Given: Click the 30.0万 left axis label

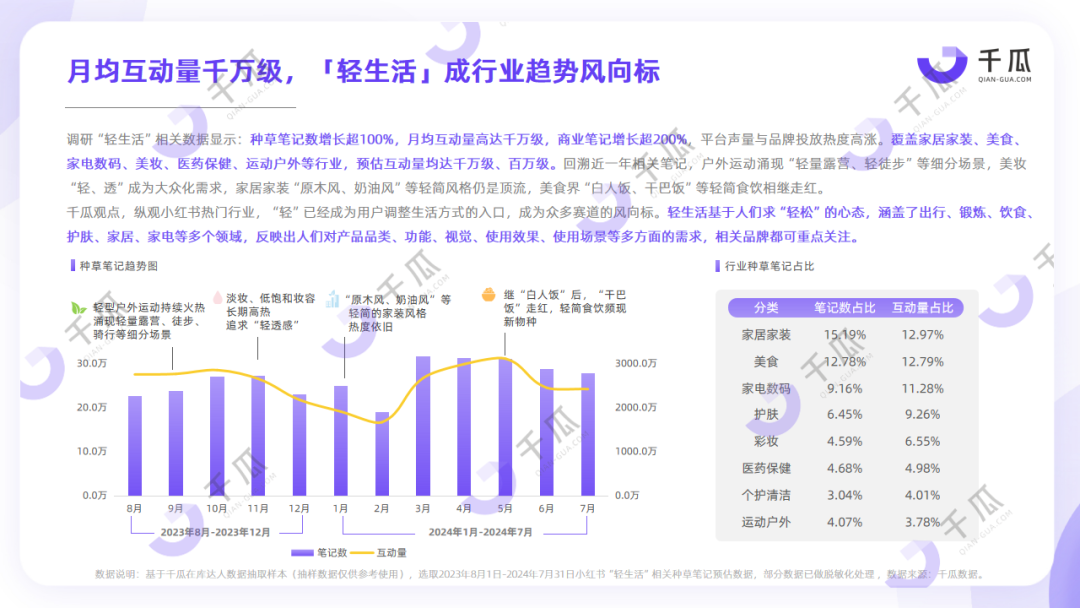Looking at the screenshot, I should [92, 363].
